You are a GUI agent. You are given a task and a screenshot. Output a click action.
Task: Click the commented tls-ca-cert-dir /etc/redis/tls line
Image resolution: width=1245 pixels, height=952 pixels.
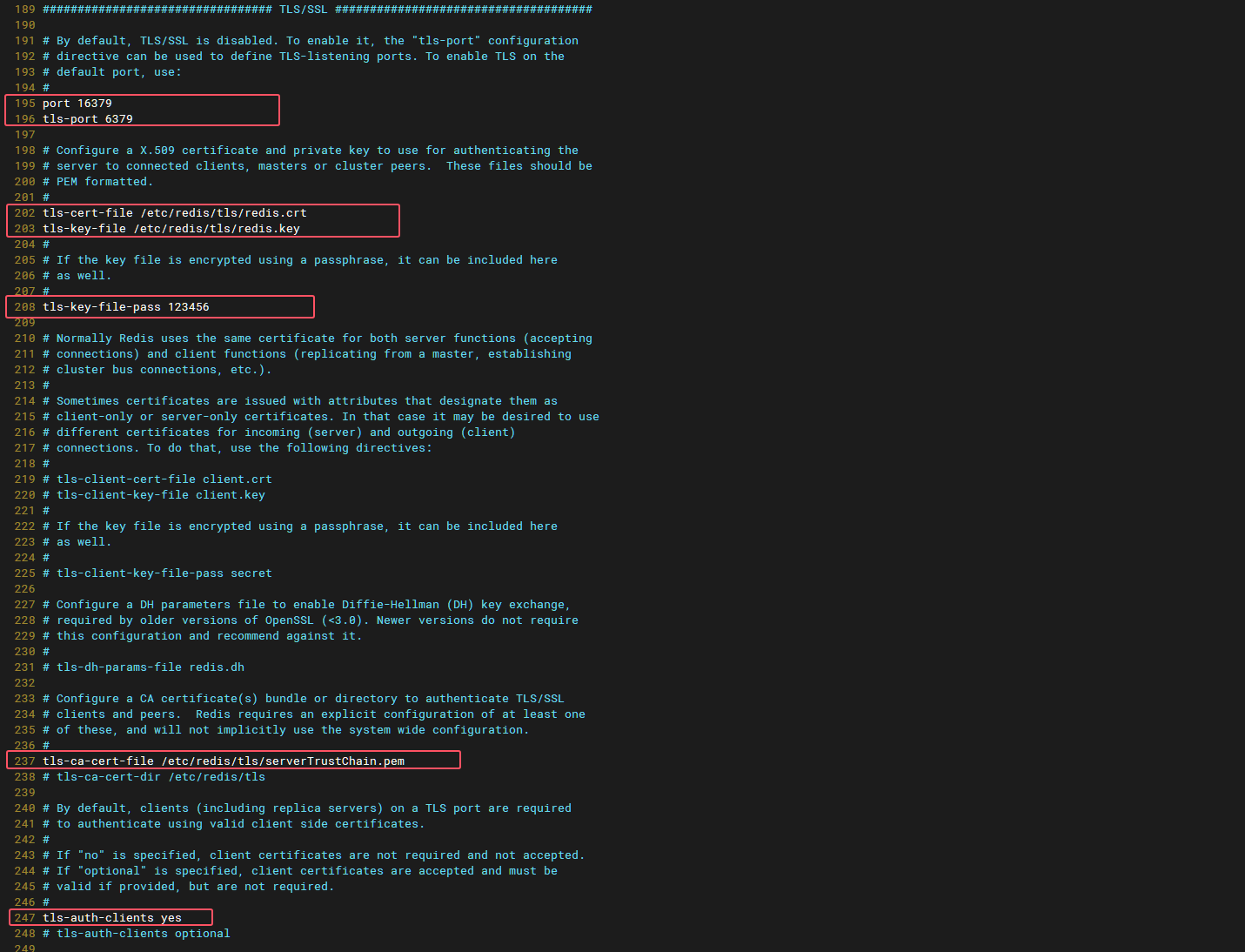tap(154, 777)
